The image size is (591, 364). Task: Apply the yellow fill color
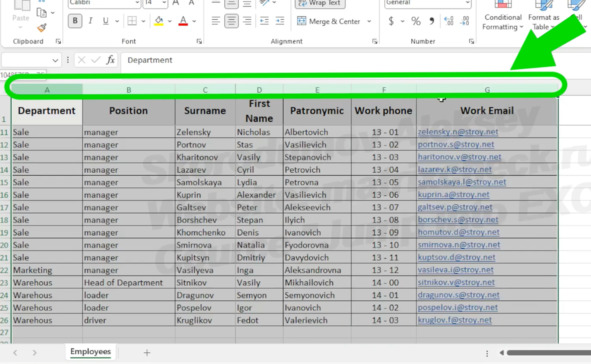(159, 21)
